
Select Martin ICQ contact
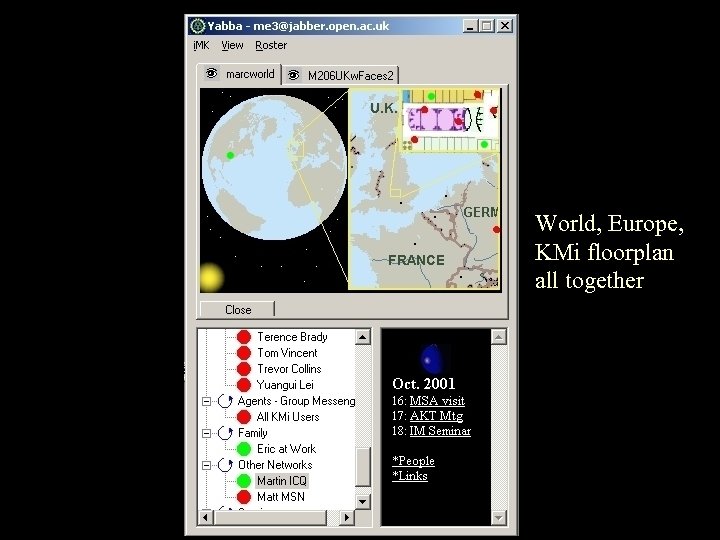281,481
